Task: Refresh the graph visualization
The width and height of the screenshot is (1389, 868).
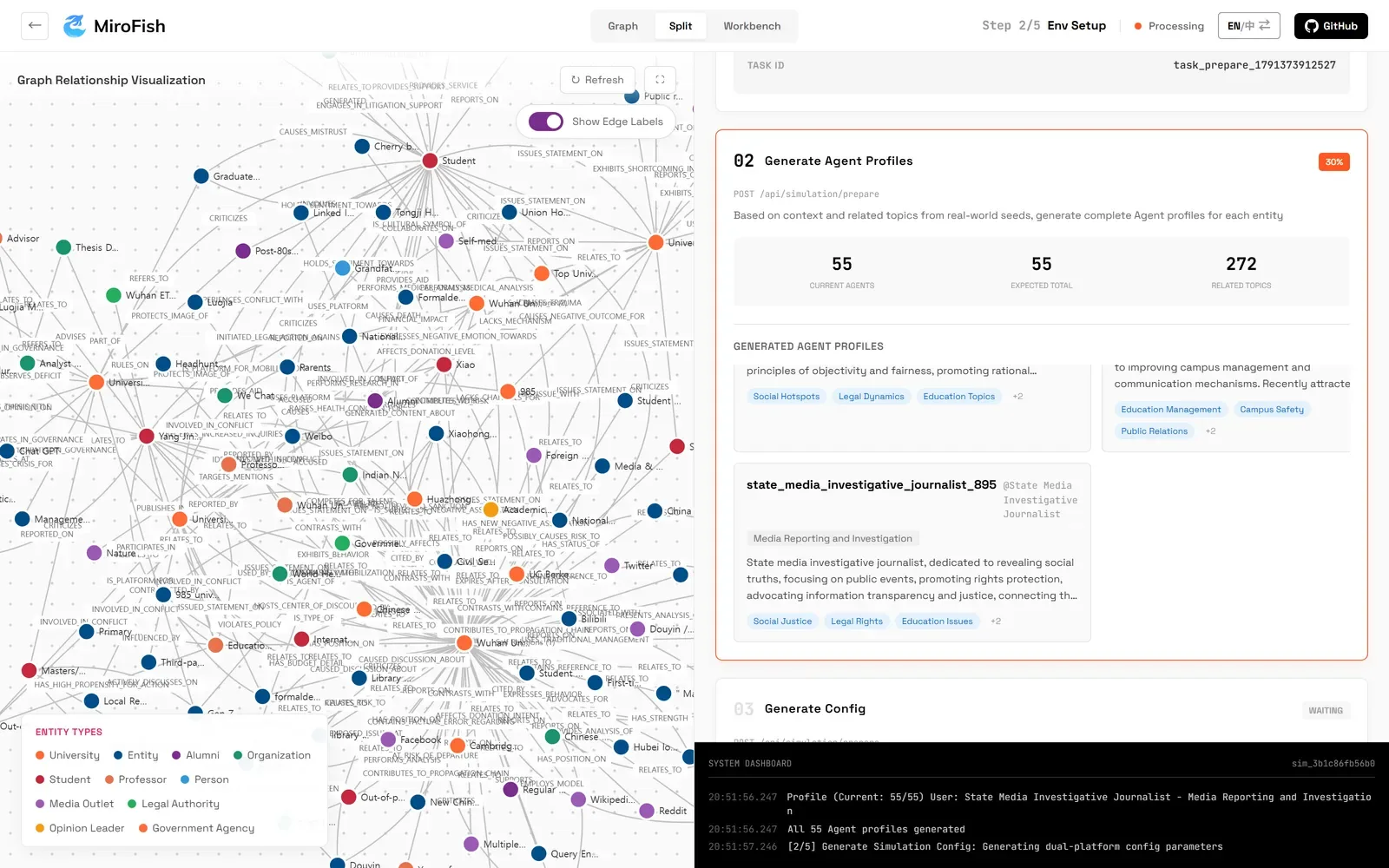Action: pos(597,80)
